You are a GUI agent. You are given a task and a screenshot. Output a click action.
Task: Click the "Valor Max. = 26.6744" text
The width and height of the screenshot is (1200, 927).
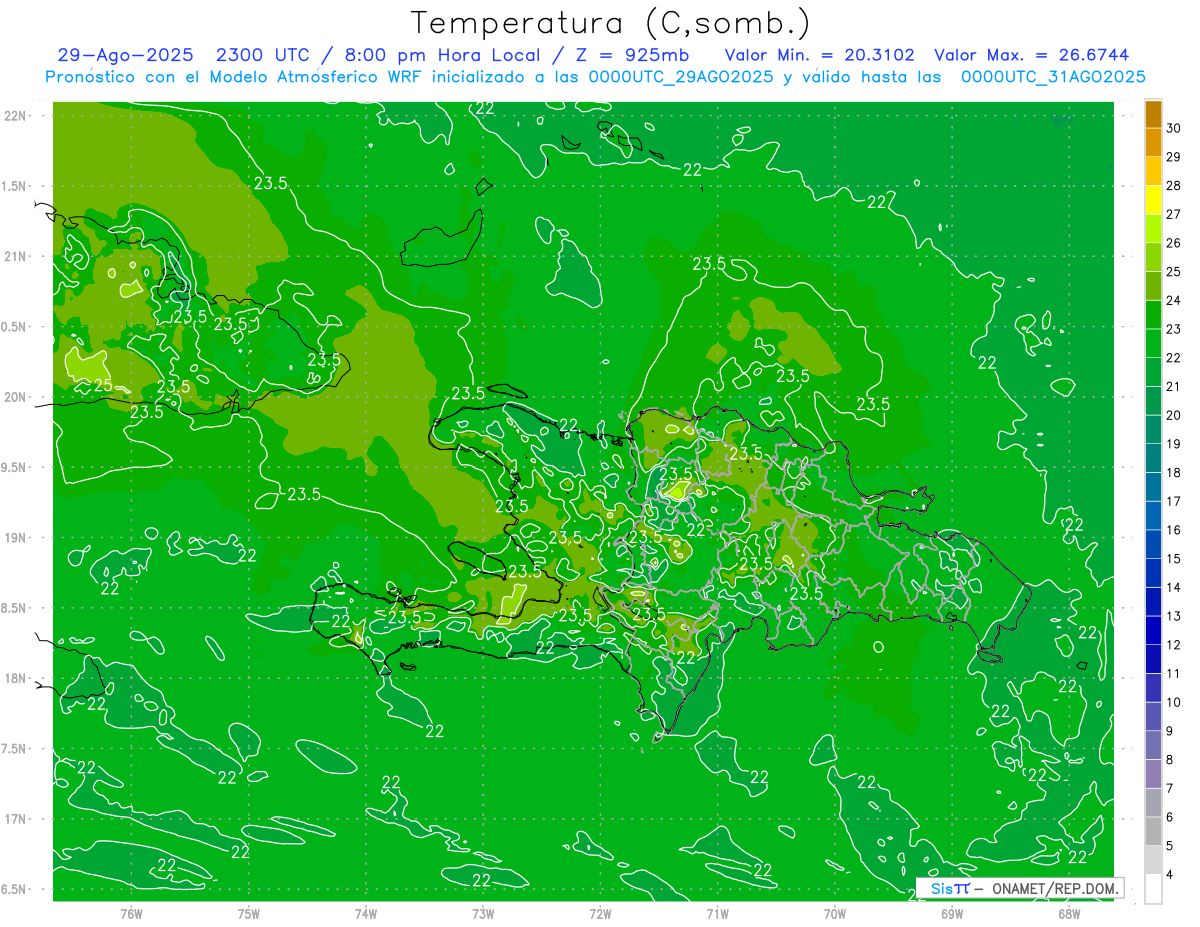click(1031, 55)
